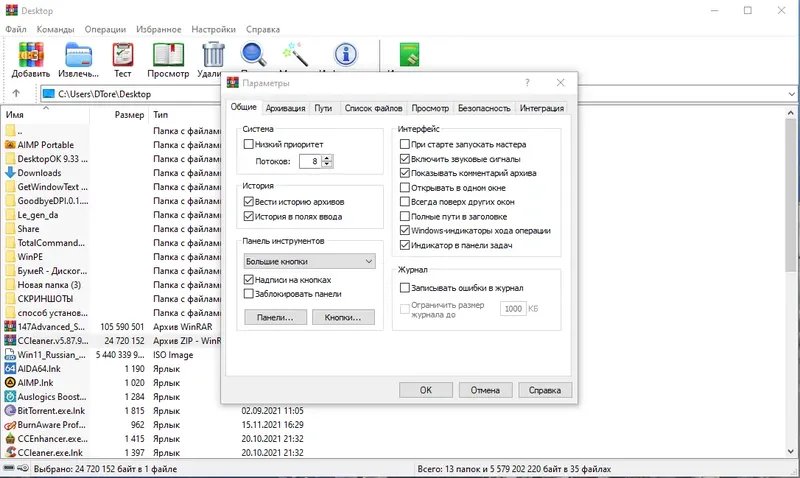
Task: Toggle Надписи на кнопках checkbox
Action: pos(248,280)
